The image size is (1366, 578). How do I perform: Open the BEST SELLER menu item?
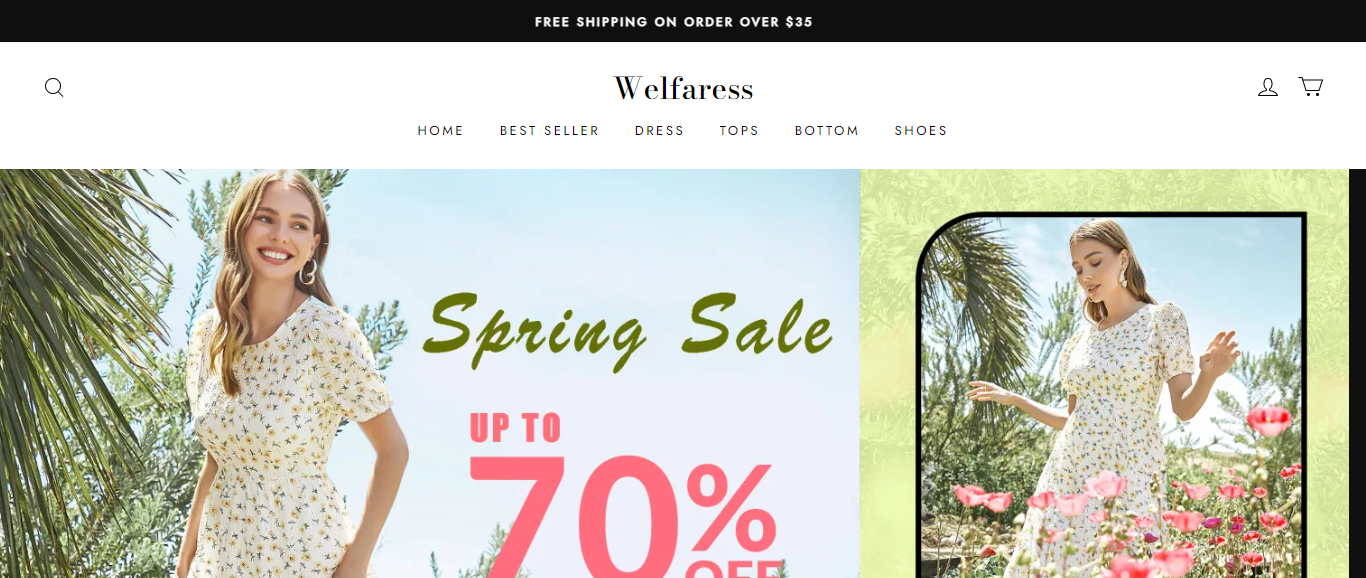coord(549,131)
